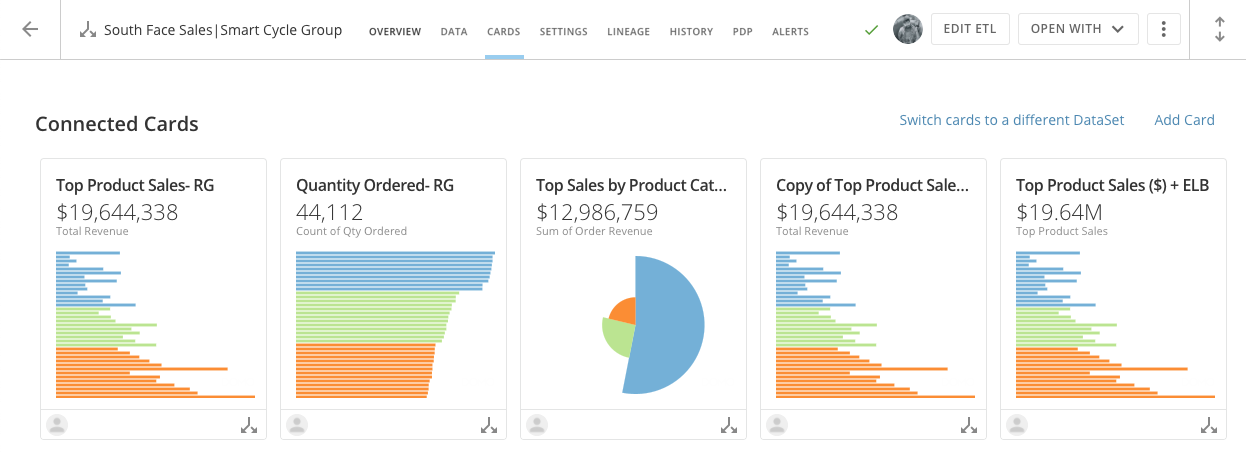Open the Quantity Ordered- RG card title
Image resolution: width=1246 pixels, height=452 pixels.
tap(374, 185)
